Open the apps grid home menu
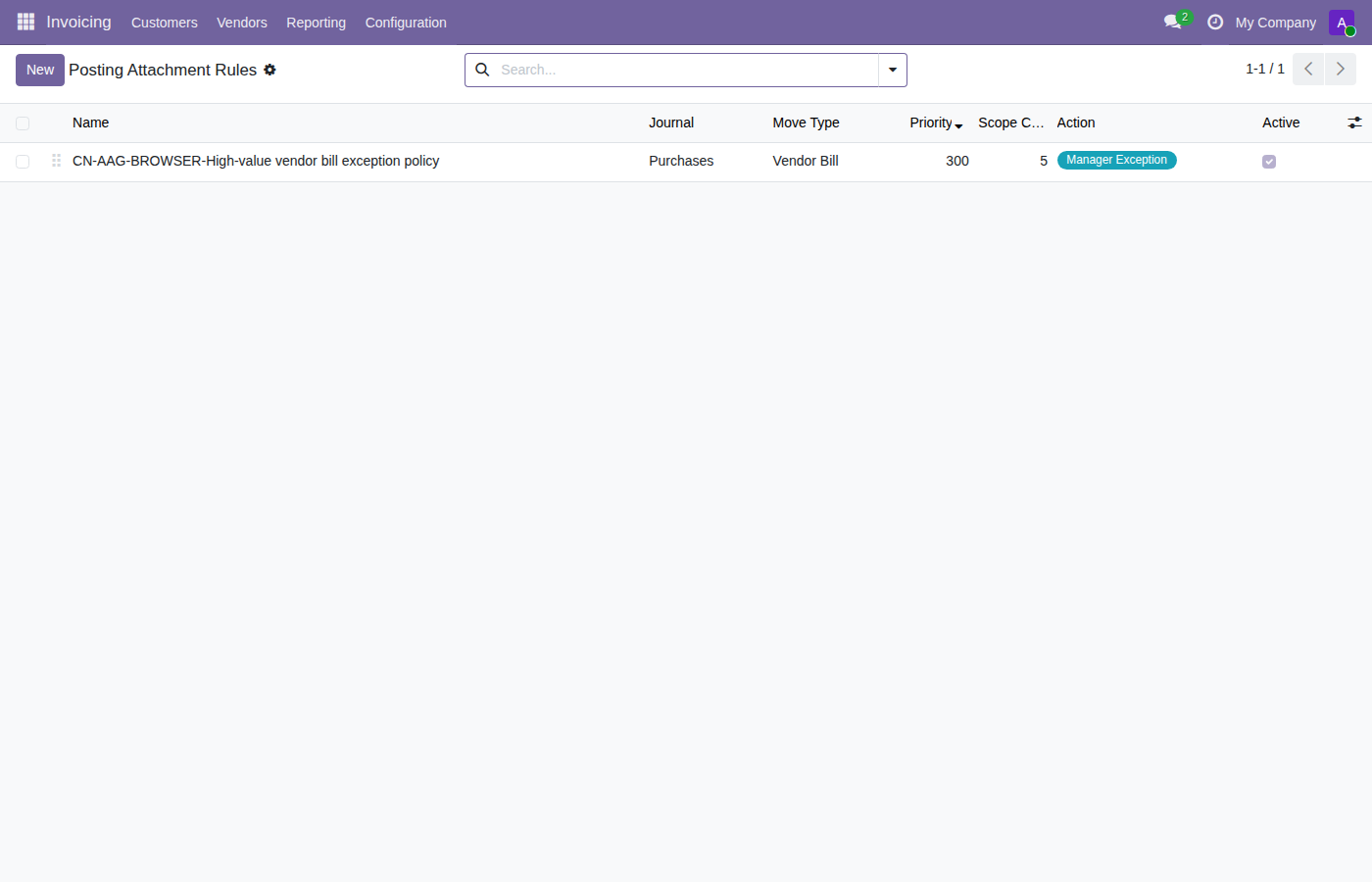1372x882 pixels. coord(25,22)
